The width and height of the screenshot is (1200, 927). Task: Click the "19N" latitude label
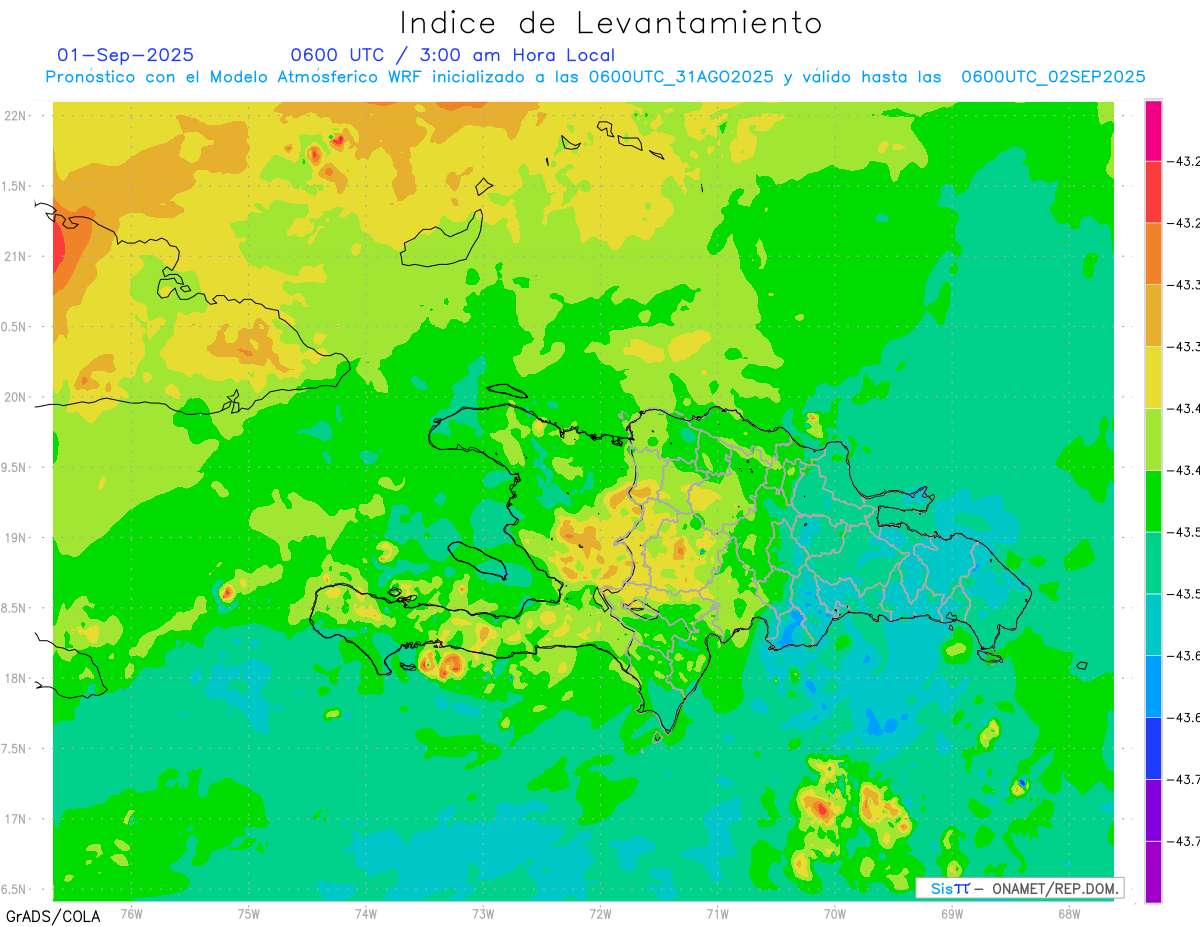[14, 538]
